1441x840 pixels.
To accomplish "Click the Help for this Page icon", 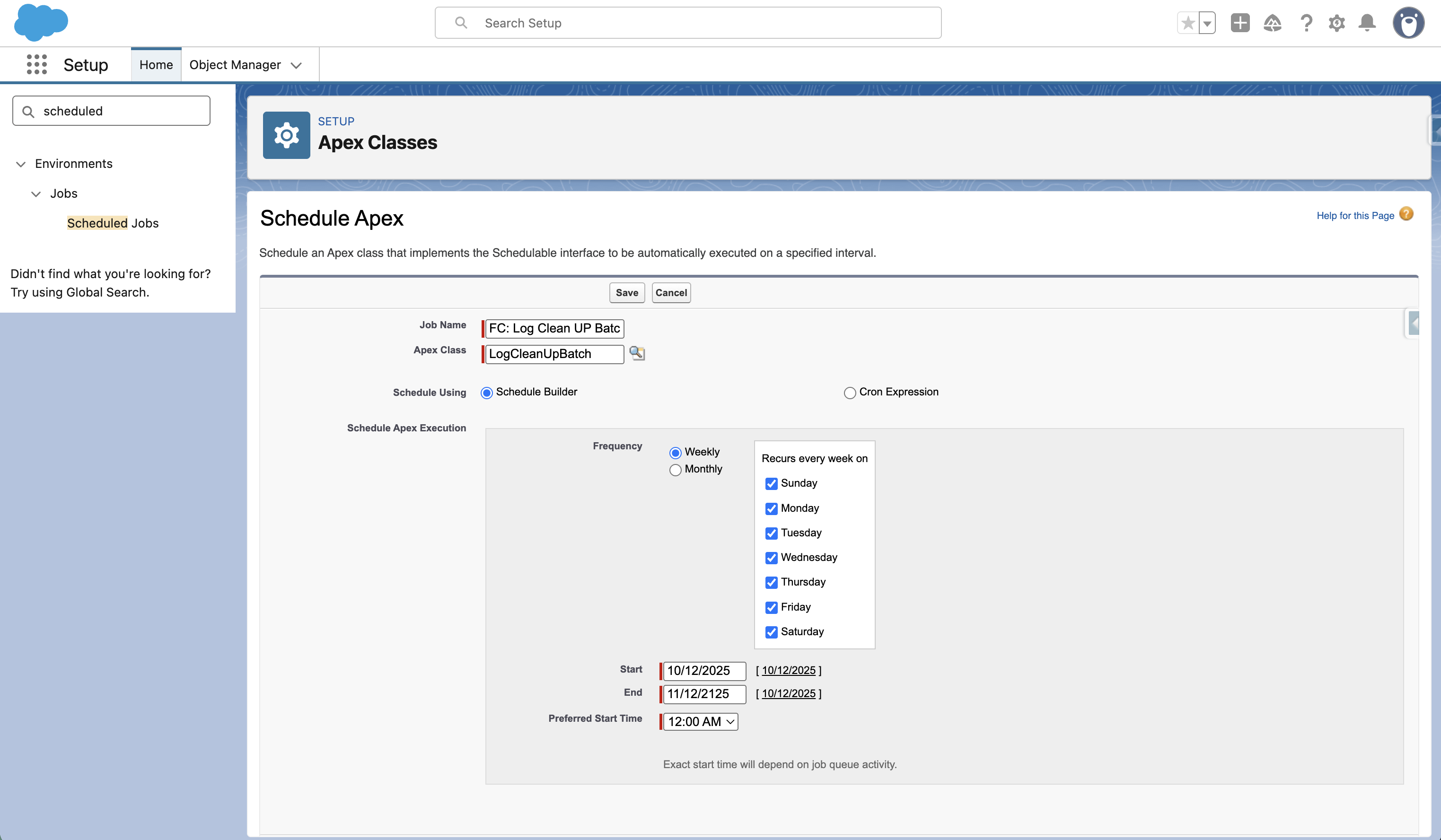I will (x=1406, y=214).
